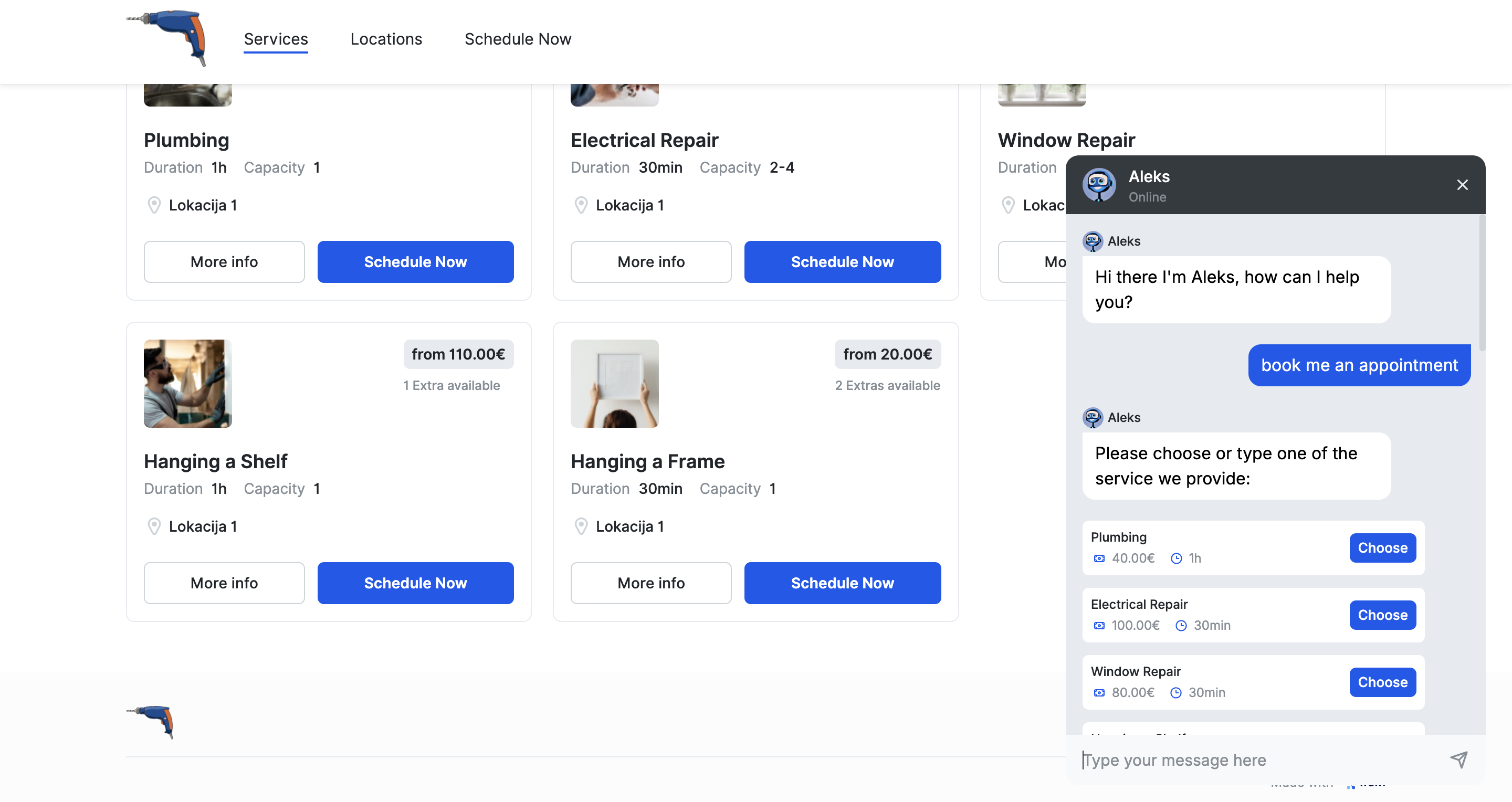Click the price tag icon next to Electrical Repair
The height and width of the screenshot is (802, 1512).
click(1098, 625)
